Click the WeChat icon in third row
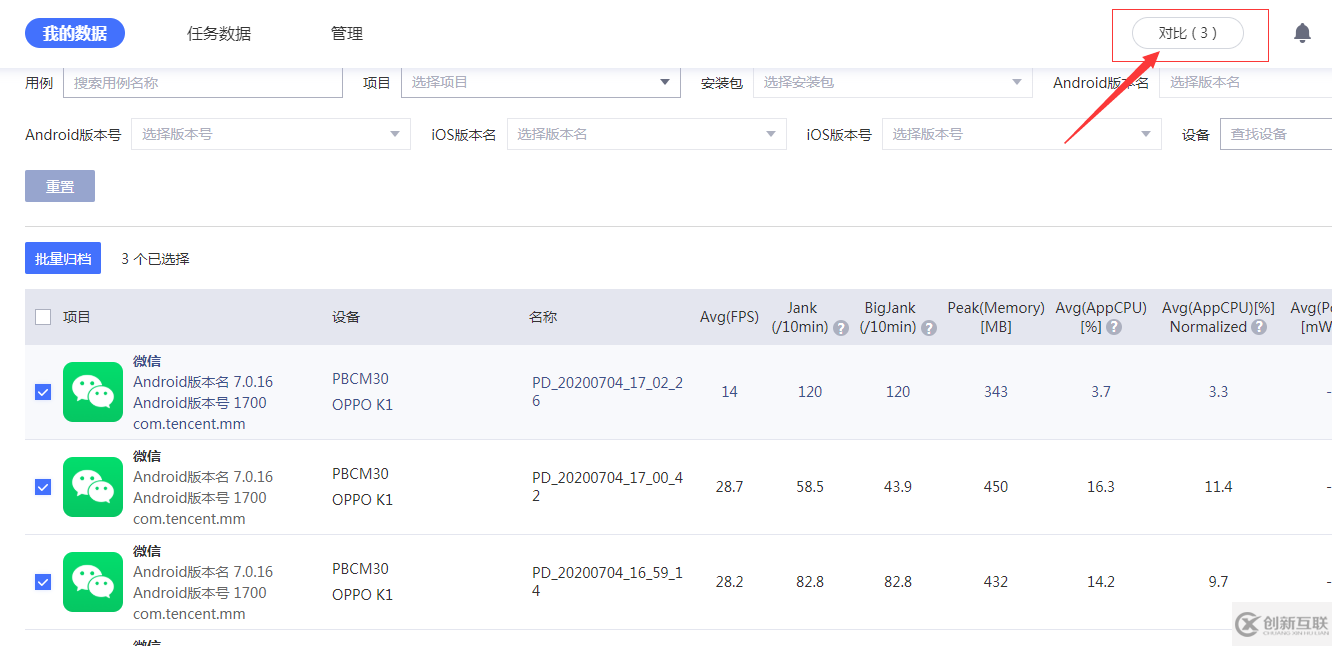This screenshot has height=646, width=1332. (92, 581)
